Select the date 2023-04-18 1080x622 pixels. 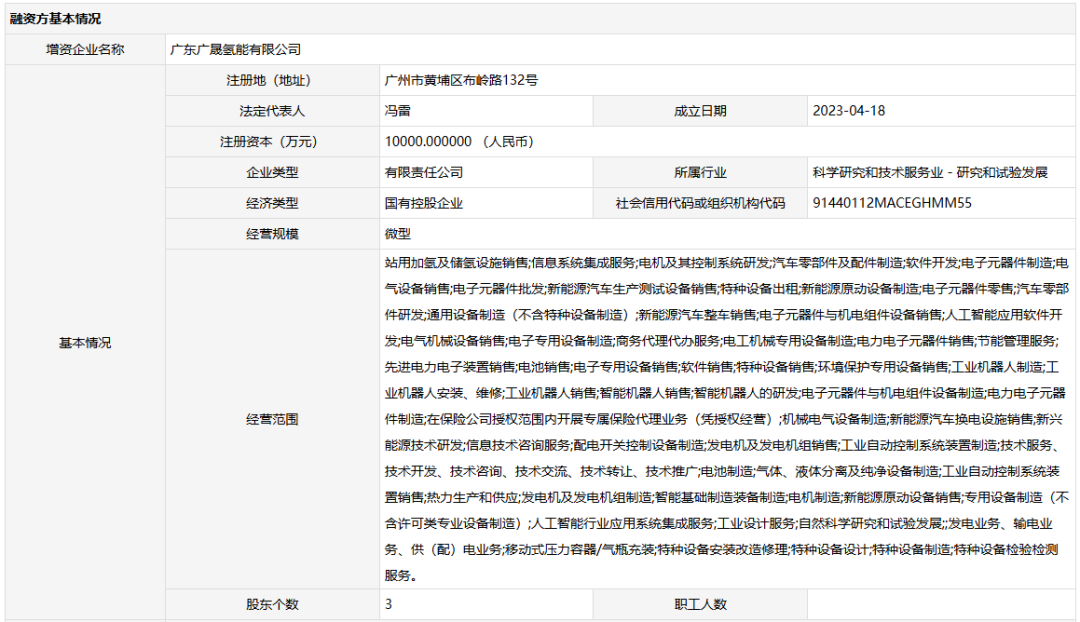point(849,111)
